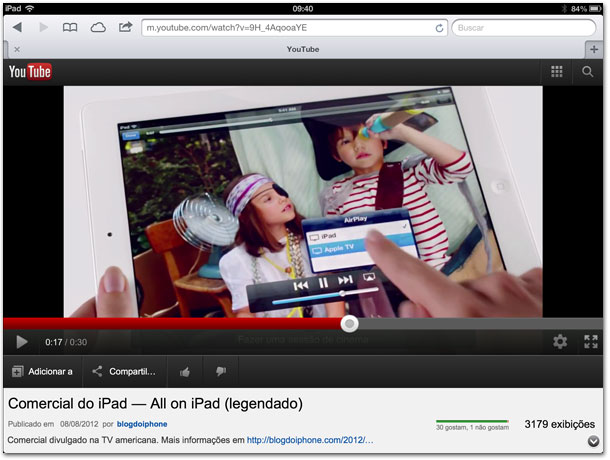Click the 3179 exibições count
610x460 pixels.
(559, 424)
